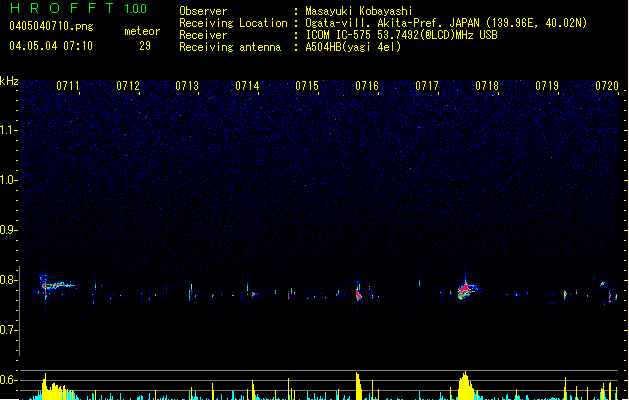The image size is (629, 400).
Task: Select observer name Masayuki Kobayashi
Action: point(359,11)
